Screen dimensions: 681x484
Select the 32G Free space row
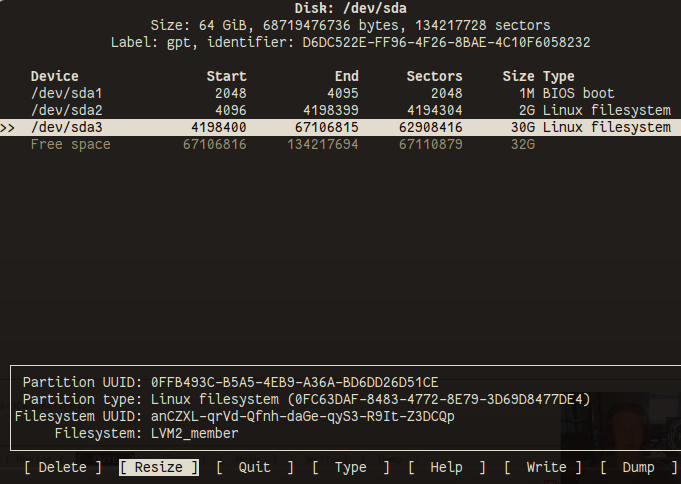(x=340, y=144)
